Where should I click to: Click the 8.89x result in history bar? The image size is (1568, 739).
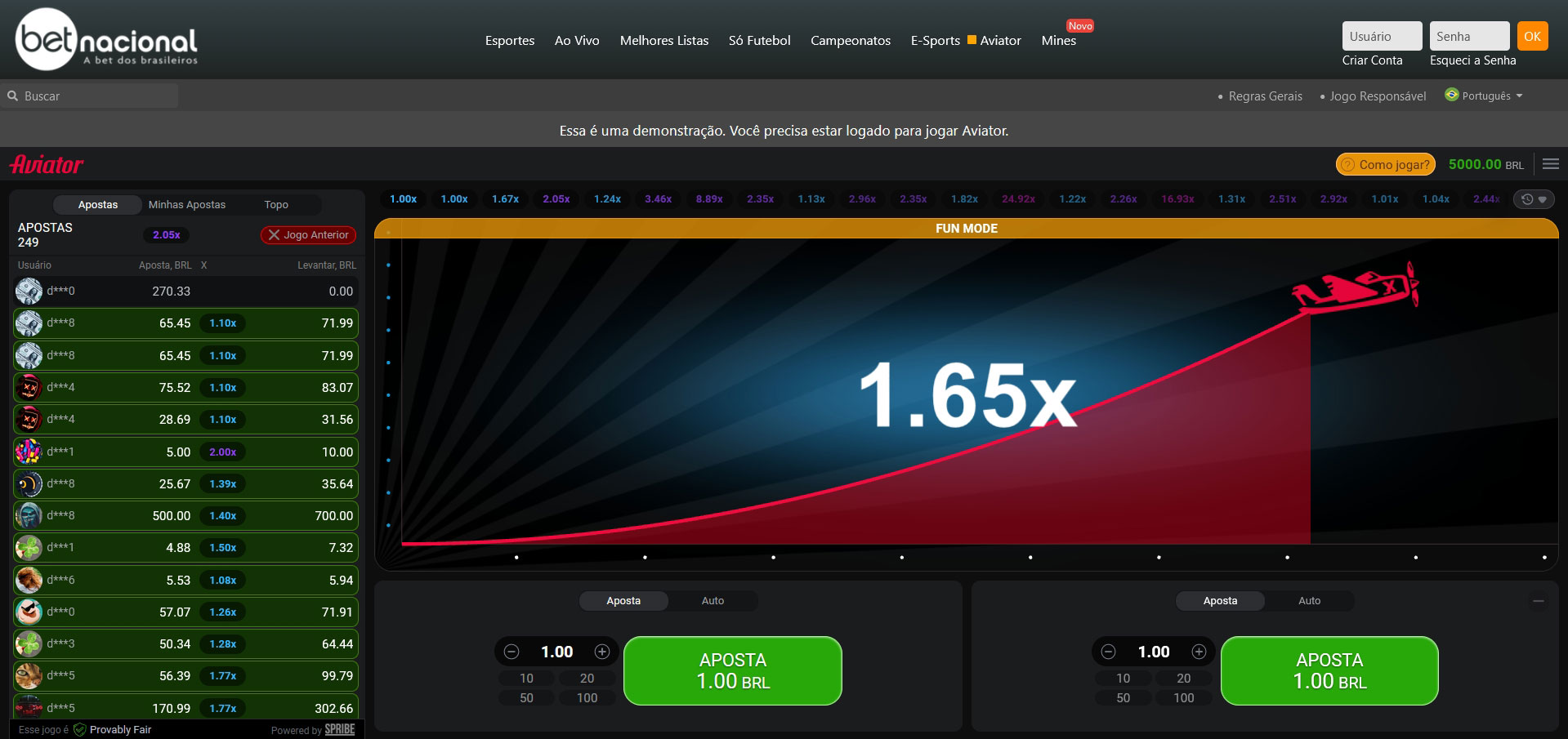click(709, 198)
